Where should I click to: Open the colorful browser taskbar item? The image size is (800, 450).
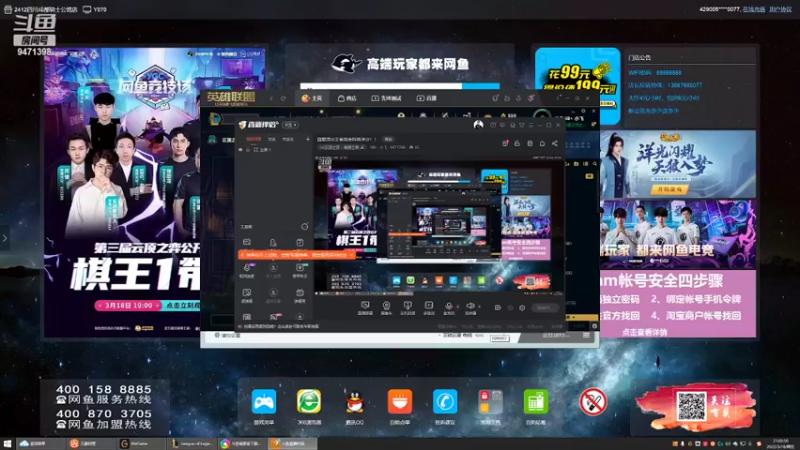click(x=243, y=444)
